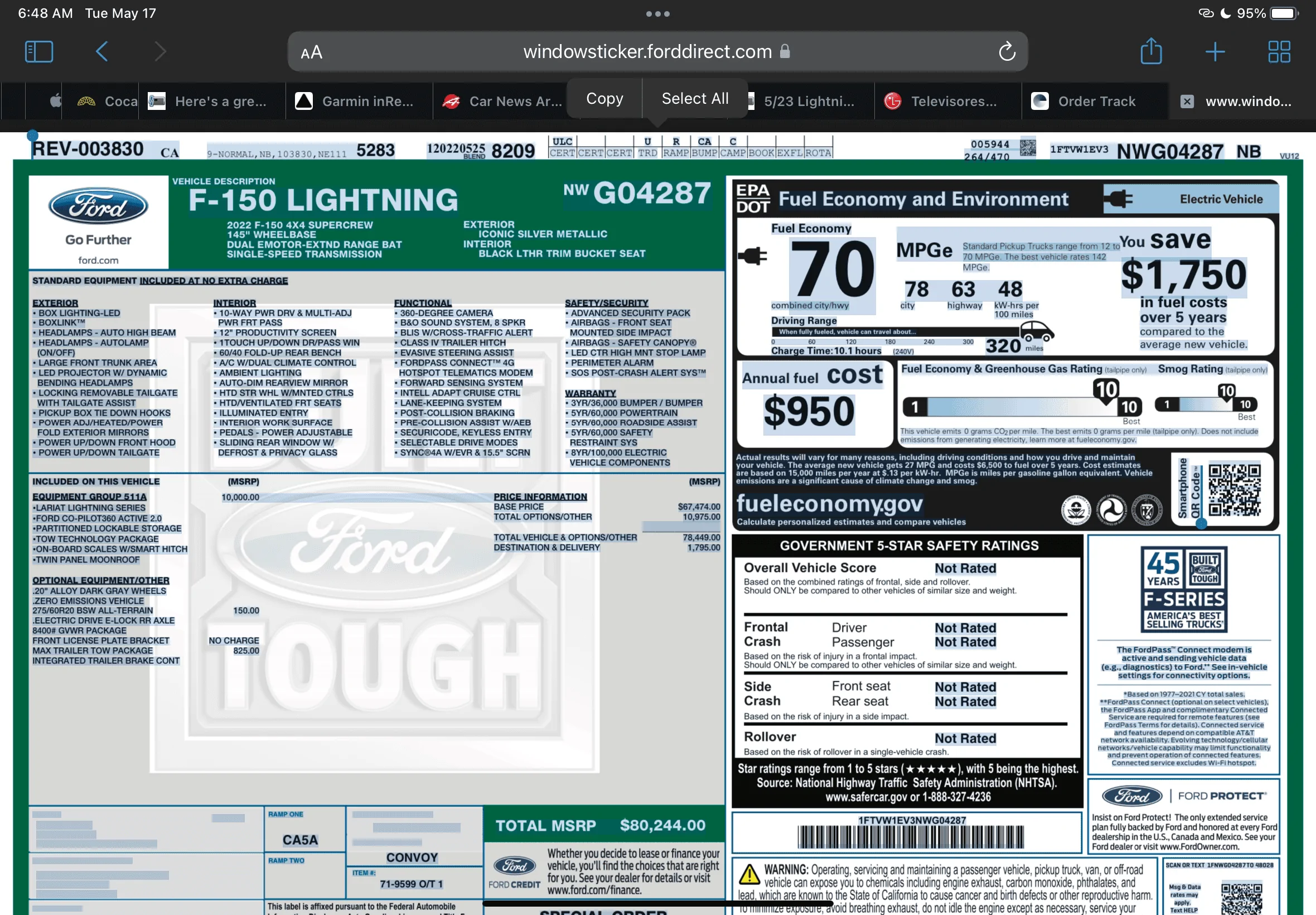Tap the three-dot multitasking menu
1316x915 pixels.
point(657,14)
